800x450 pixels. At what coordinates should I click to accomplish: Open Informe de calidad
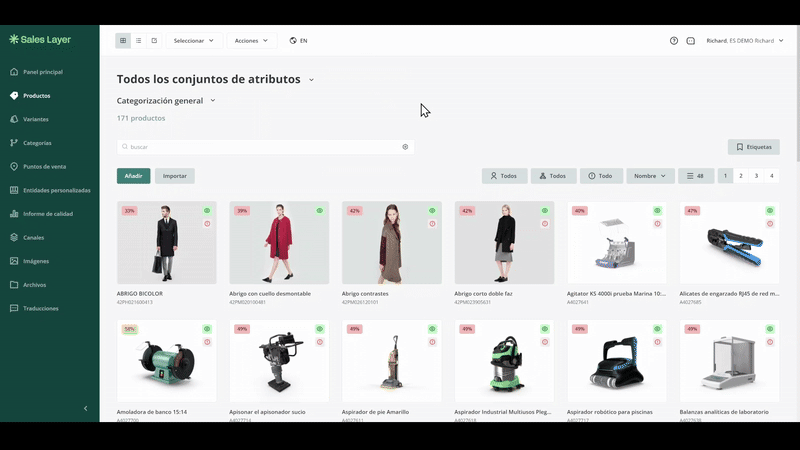click(48, 214)
